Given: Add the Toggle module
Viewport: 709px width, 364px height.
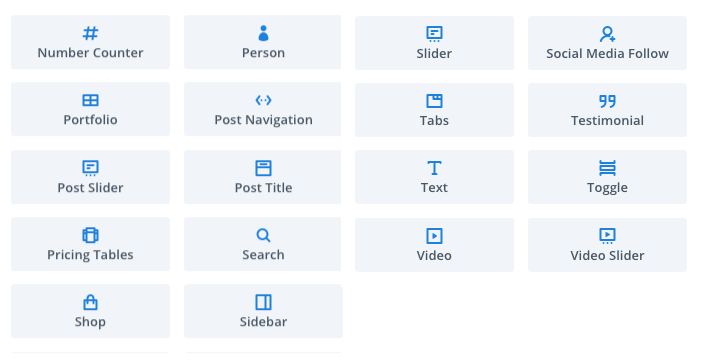Looking at the screenshot, I should click(607, 177).
